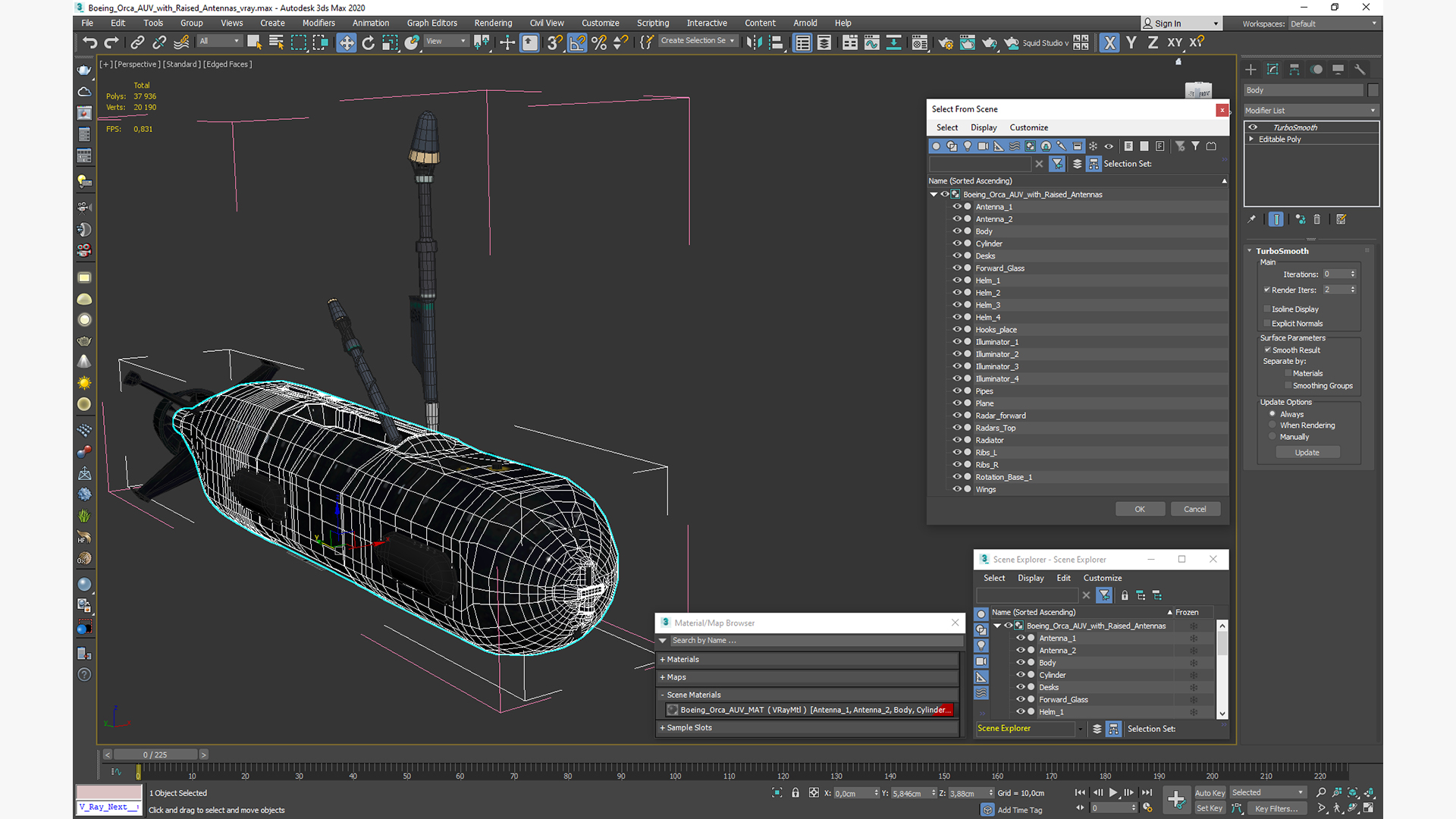Screen dimensions: 1456x819
Task: Click the TurboSmooth Update button
Action: point(1307,453)
